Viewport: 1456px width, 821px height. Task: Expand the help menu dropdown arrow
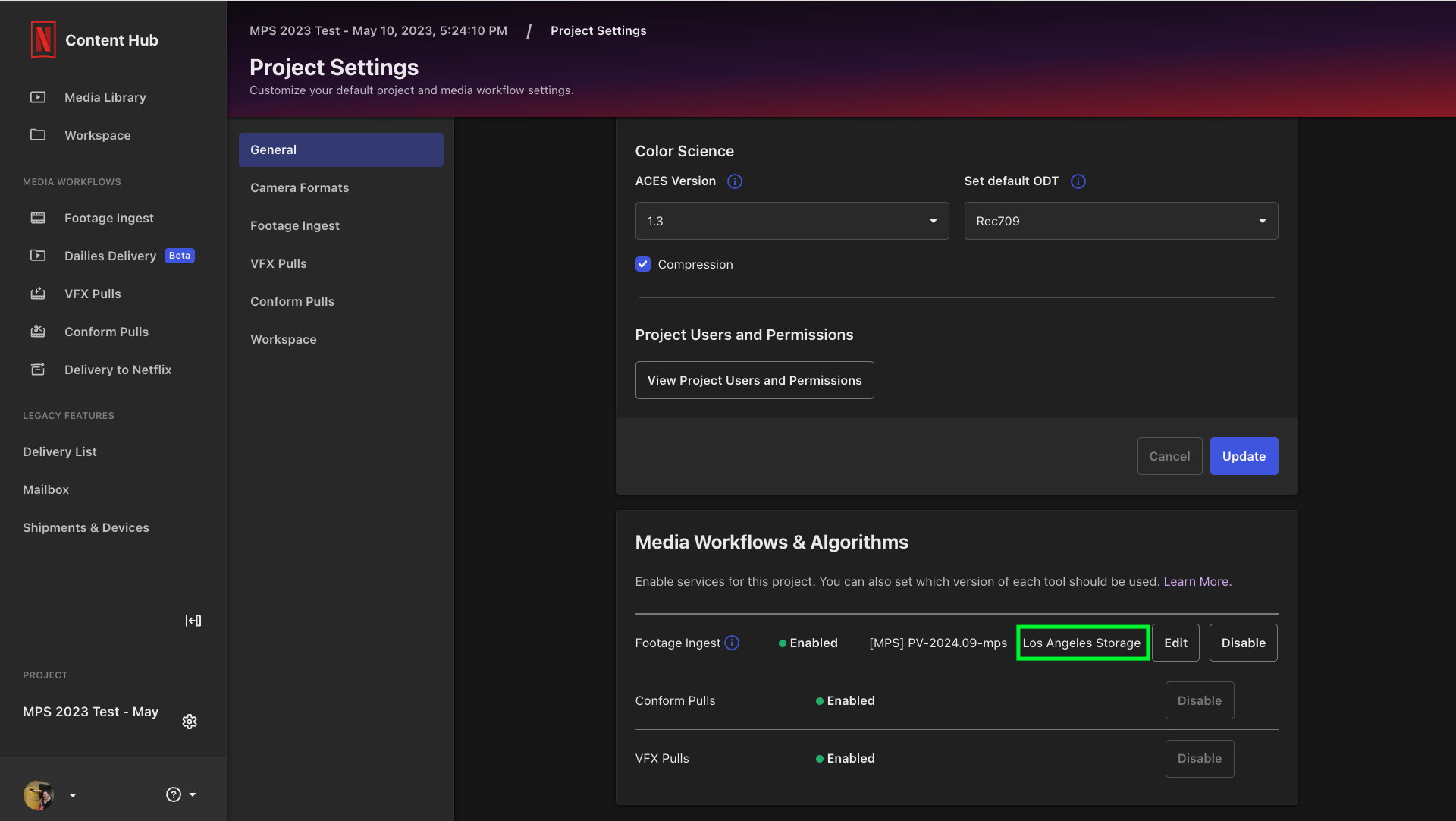point(193,794)
